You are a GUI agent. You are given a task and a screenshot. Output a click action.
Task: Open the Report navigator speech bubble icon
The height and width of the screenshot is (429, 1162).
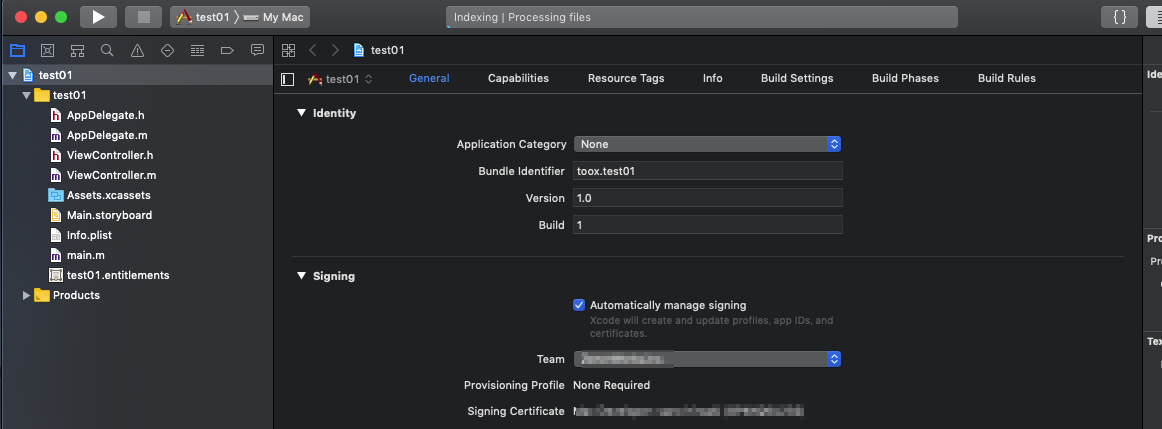257,50
